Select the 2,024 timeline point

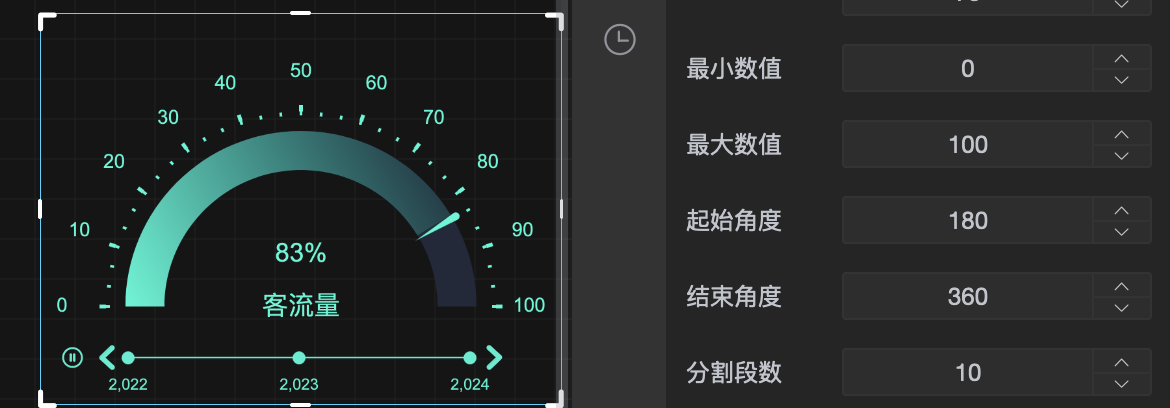tap(470, 358)
